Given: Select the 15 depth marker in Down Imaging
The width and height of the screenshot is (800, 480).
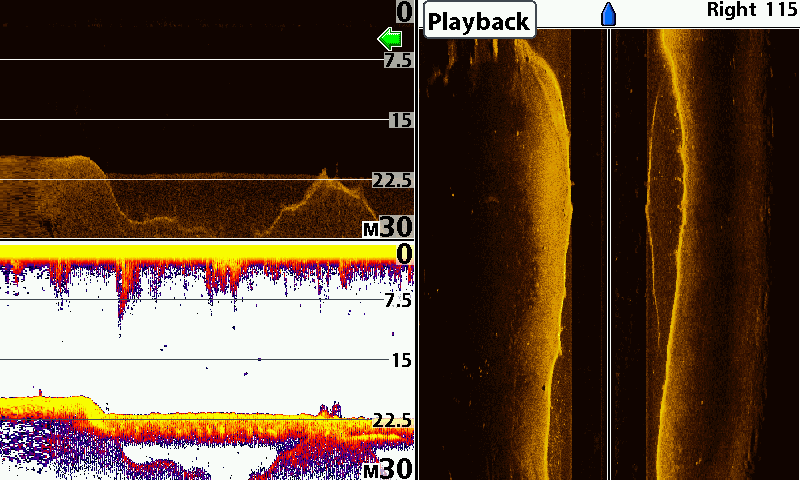Looking at the screenshot, I should (x=401, y=120).
